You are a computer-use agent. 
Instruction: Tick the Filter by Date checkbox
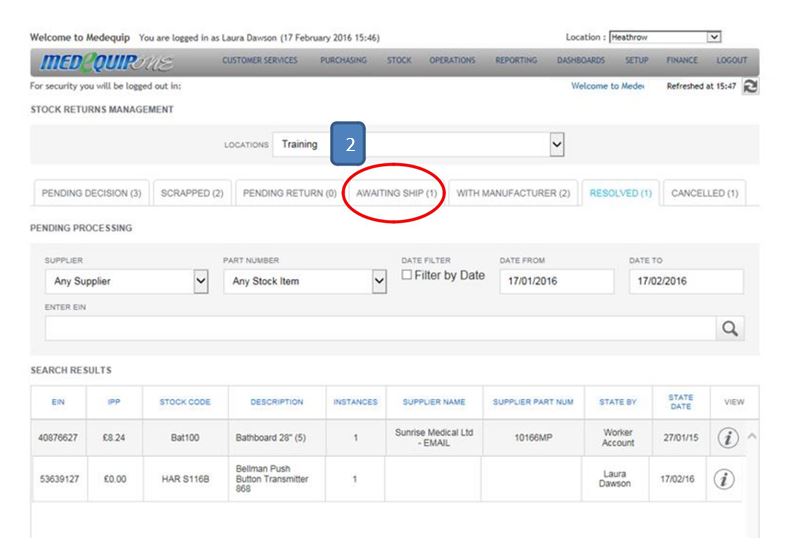coord(407,275)
